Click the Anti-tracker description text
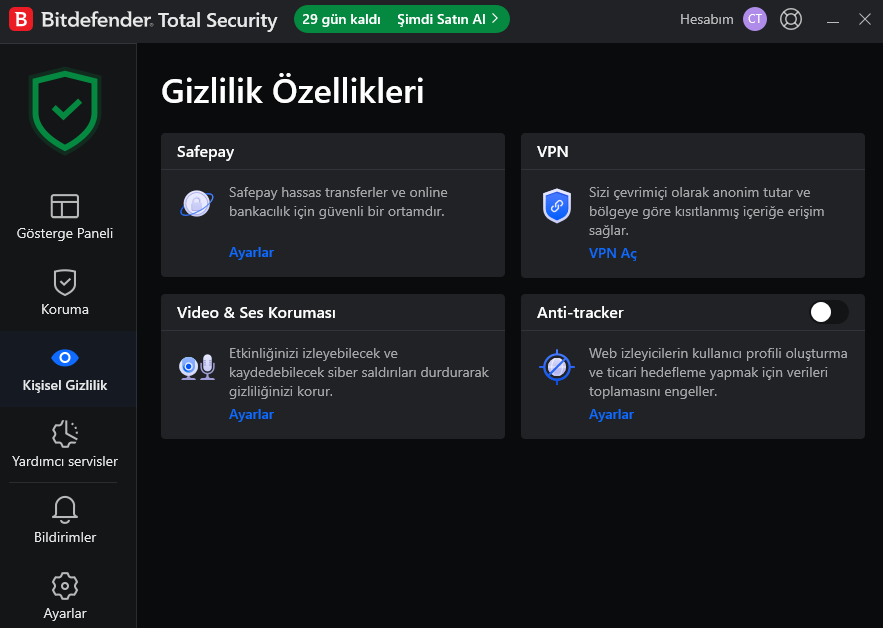The width and height of the screenshot is (883, 628). [718, 372]
